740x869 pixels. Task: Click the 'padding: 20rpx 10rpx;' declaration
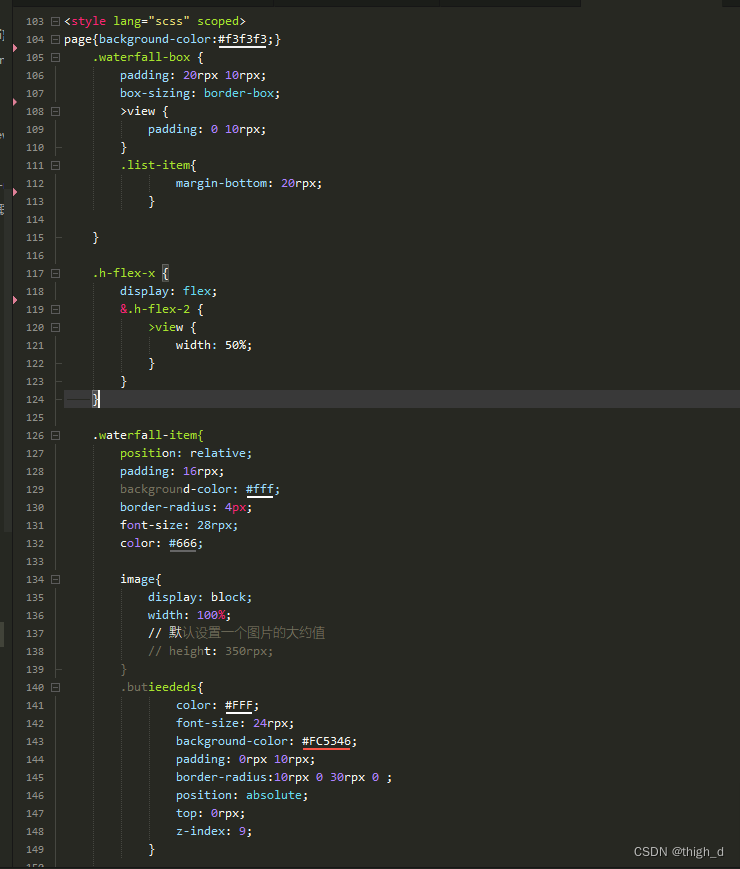coord(193,75)
